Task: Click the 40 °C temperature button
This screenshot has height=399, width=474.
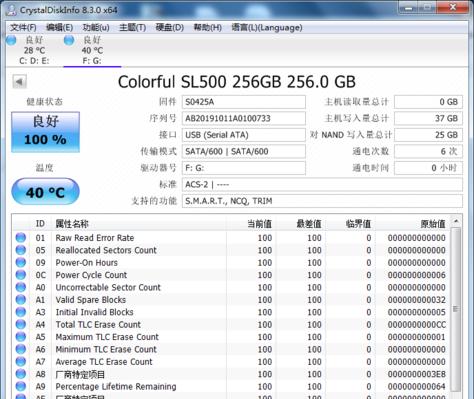Action: (x=46, y=192)
